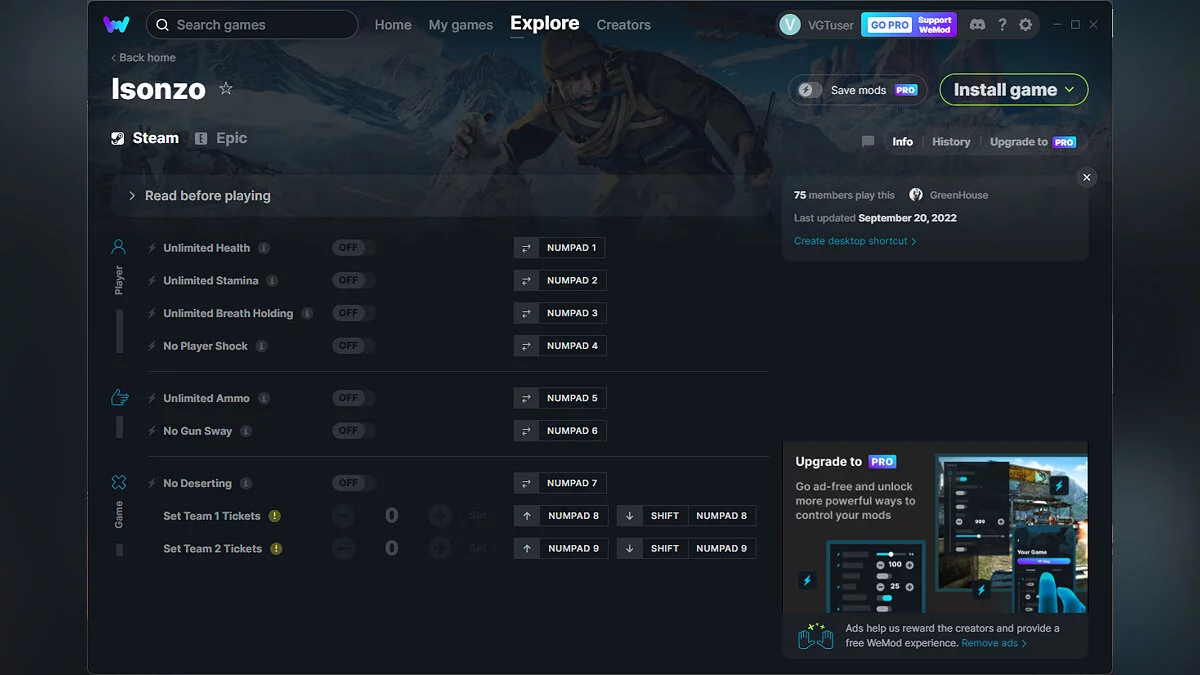Click the Set Team 1 Tickets warning icon
Image resolution: width=1200 pixels, height=675 pixels.
(x=275, y=516)
